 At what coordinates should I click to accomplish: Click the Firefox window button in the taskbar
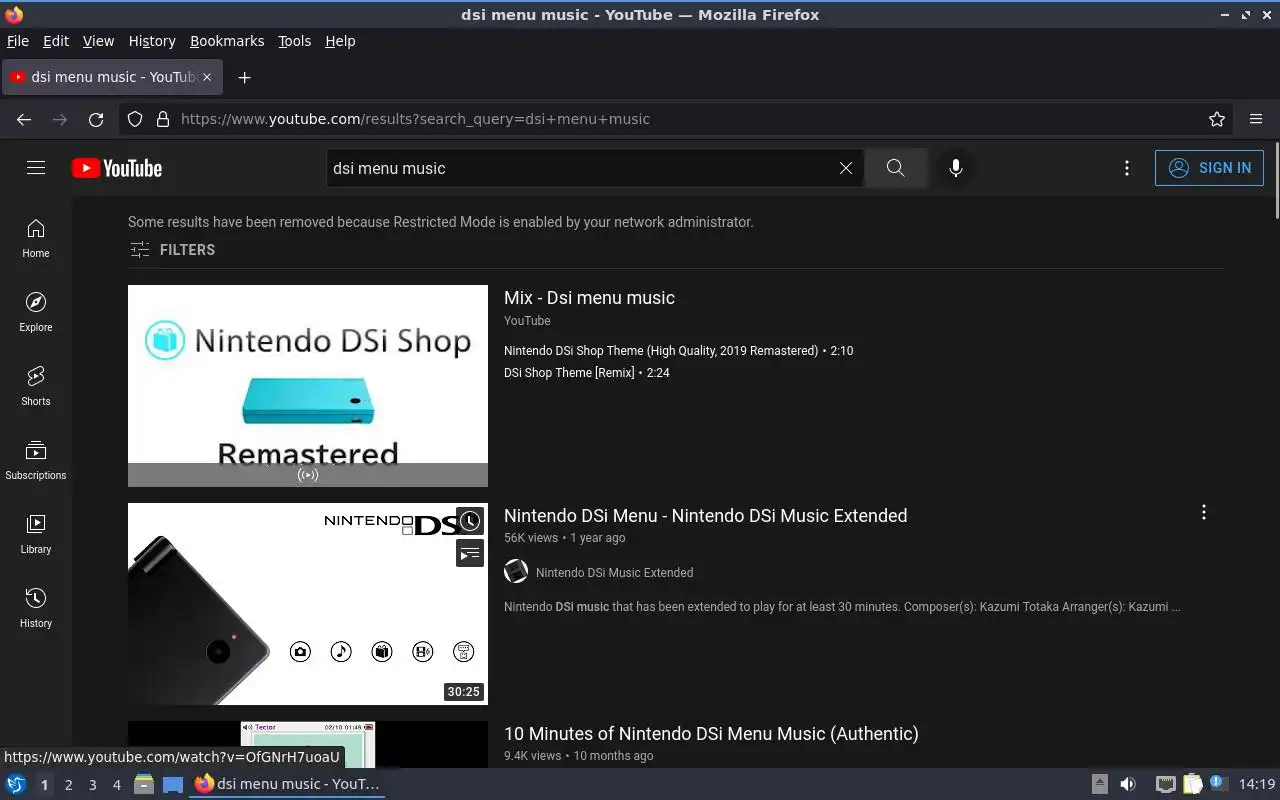[x=288, y=784]
